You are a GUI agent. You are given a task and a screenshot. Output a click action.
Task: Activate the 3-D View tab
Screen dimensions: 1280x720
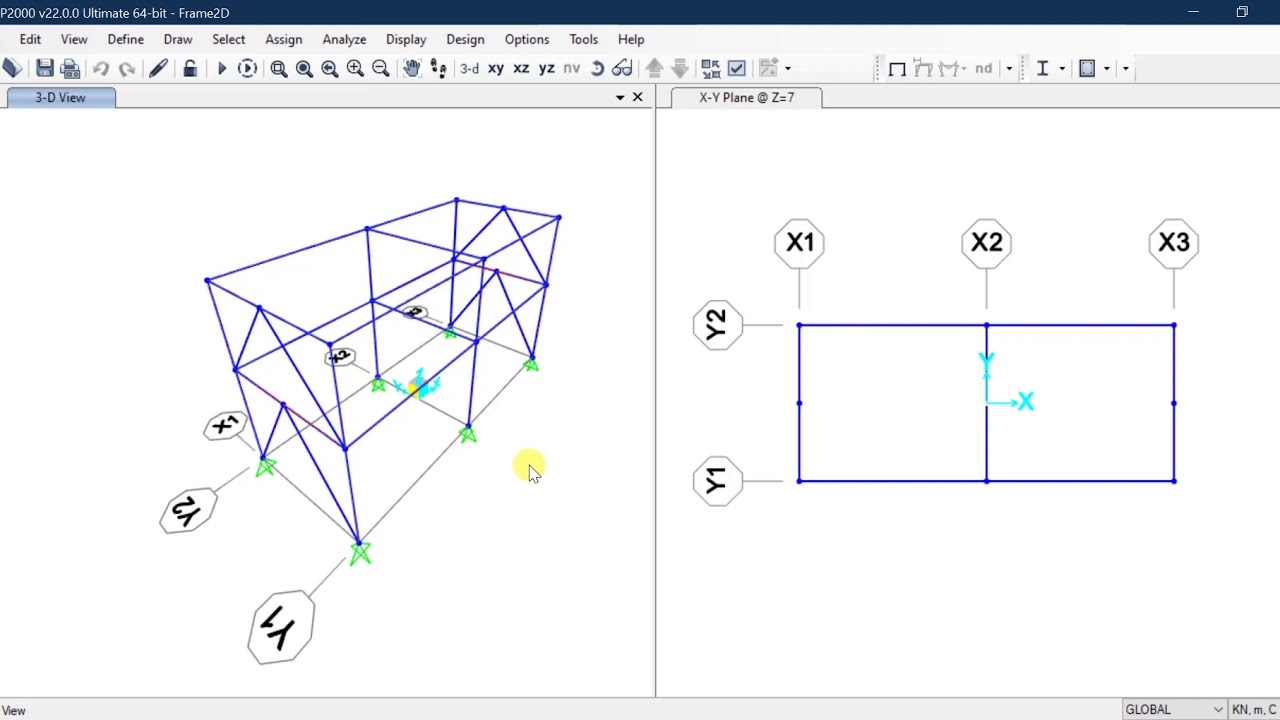point(61,97)
